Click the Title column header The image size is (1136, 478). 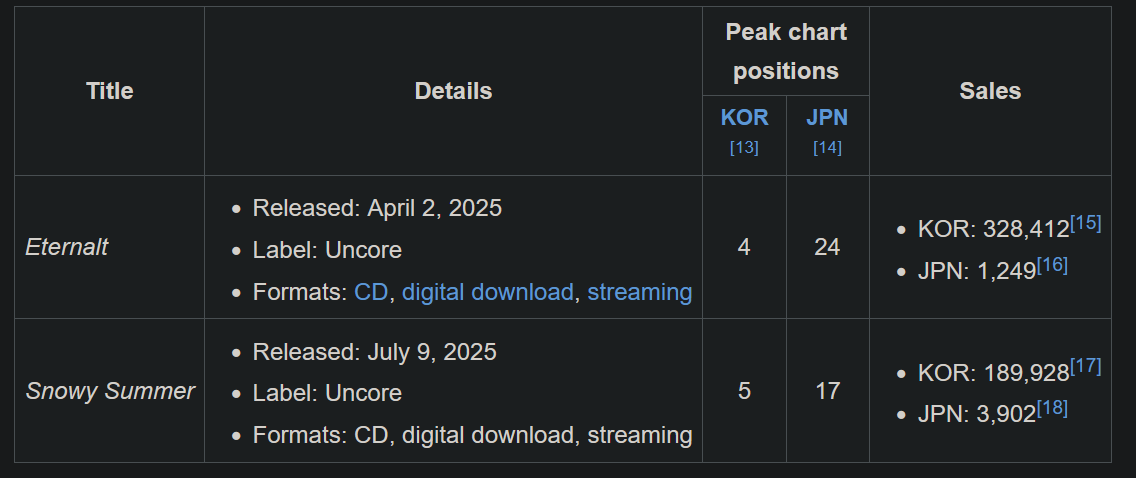tap(109, 91)
